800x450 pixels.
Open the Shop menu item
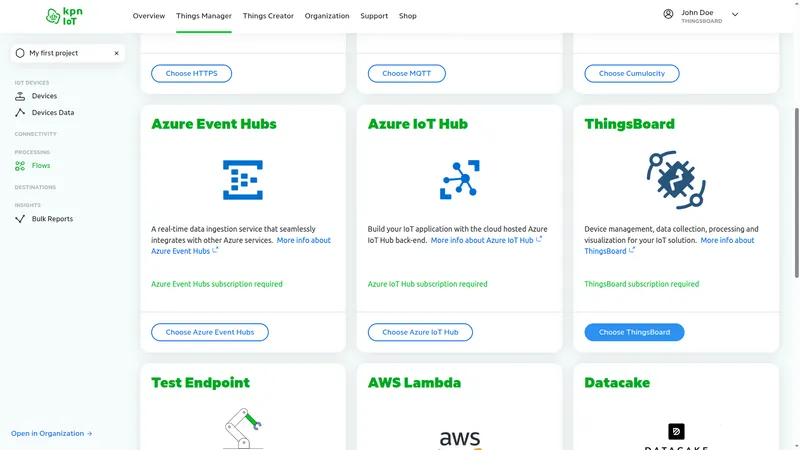[x=408, y=16]
